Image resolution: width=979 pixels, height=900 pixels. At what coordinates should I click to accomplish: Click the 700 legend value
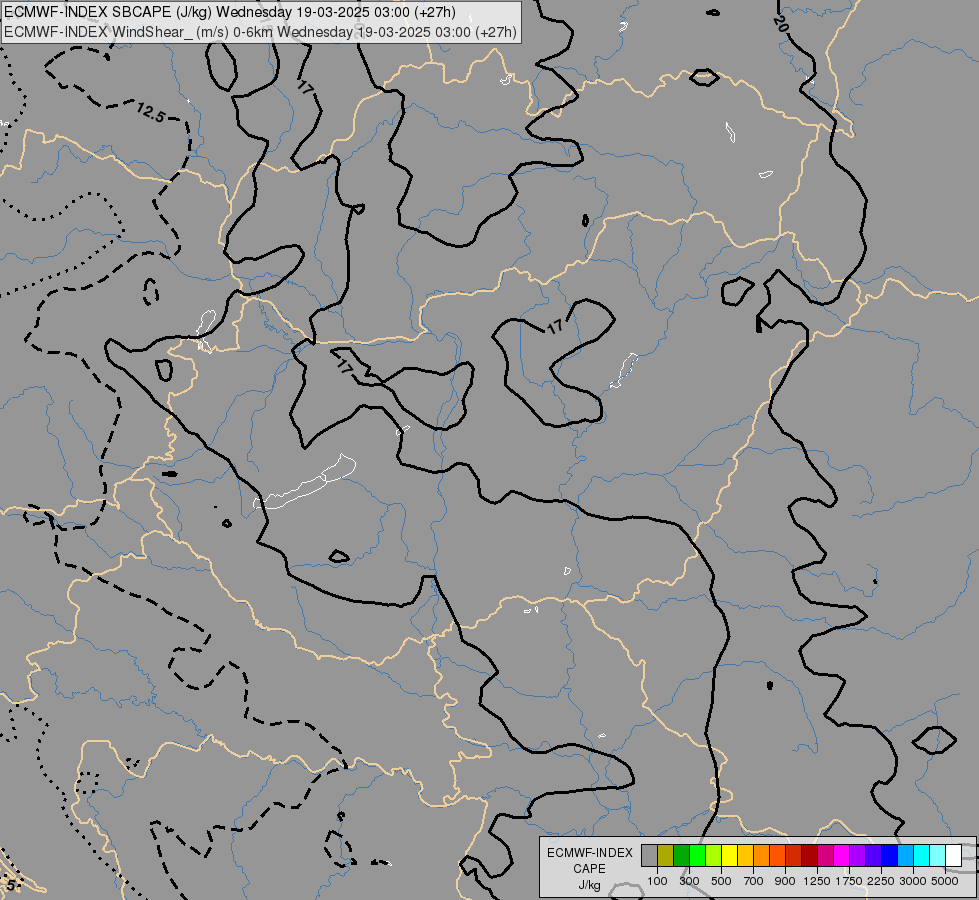tap(754, 881)
